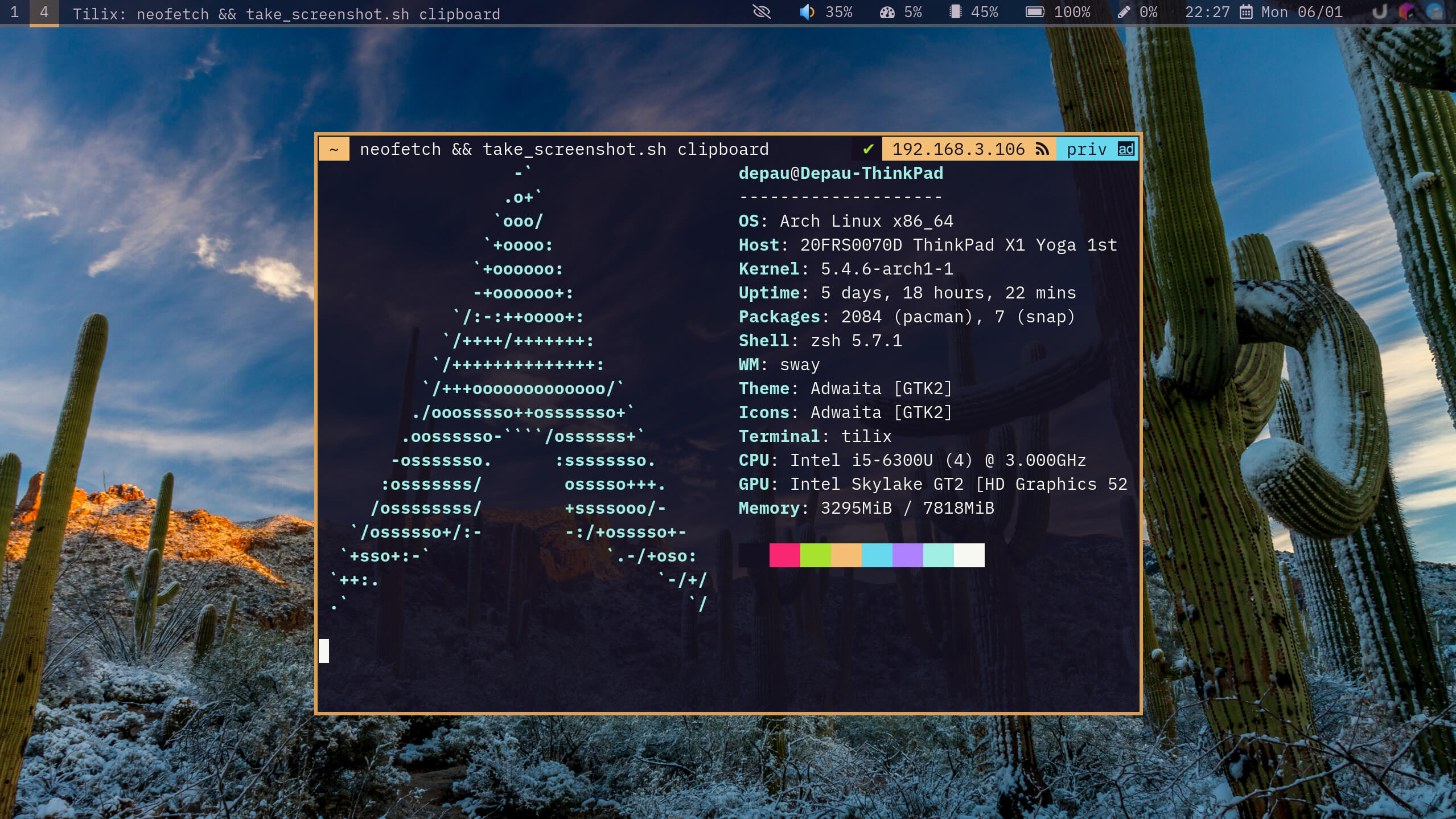The height and width of the screenshot is (819, 1456).
Task: Switch to workspace 1 in the bar
Action: tap(15, 13)
